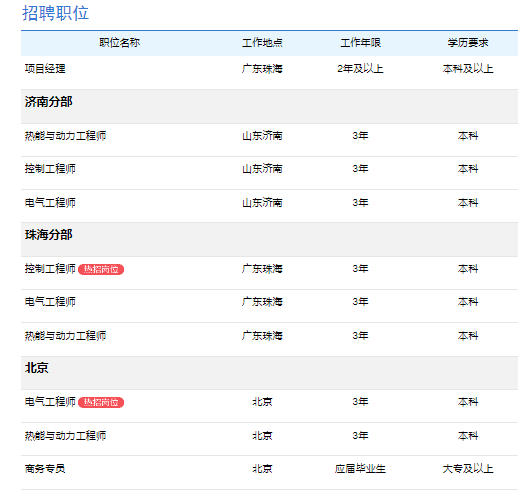Select 北京 location in 商务专员 row
Image resolution: width=518 pixels, height=498 pixels.
pos(262,469)
